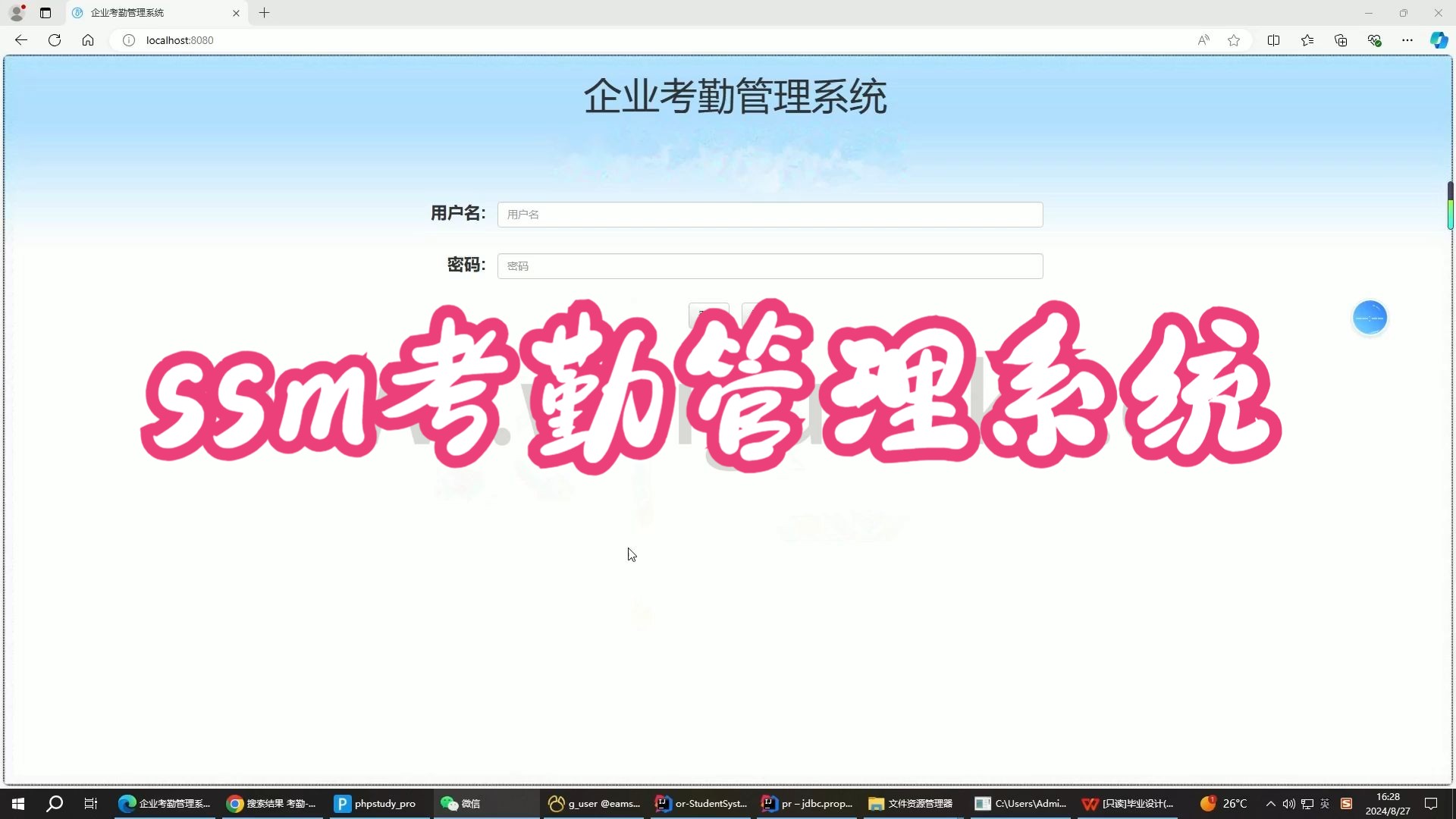The height and width of the screenshot is (819, 1456).
Task: Expand hidden icons in the system tray
Action: click(x=1270, y=803)
